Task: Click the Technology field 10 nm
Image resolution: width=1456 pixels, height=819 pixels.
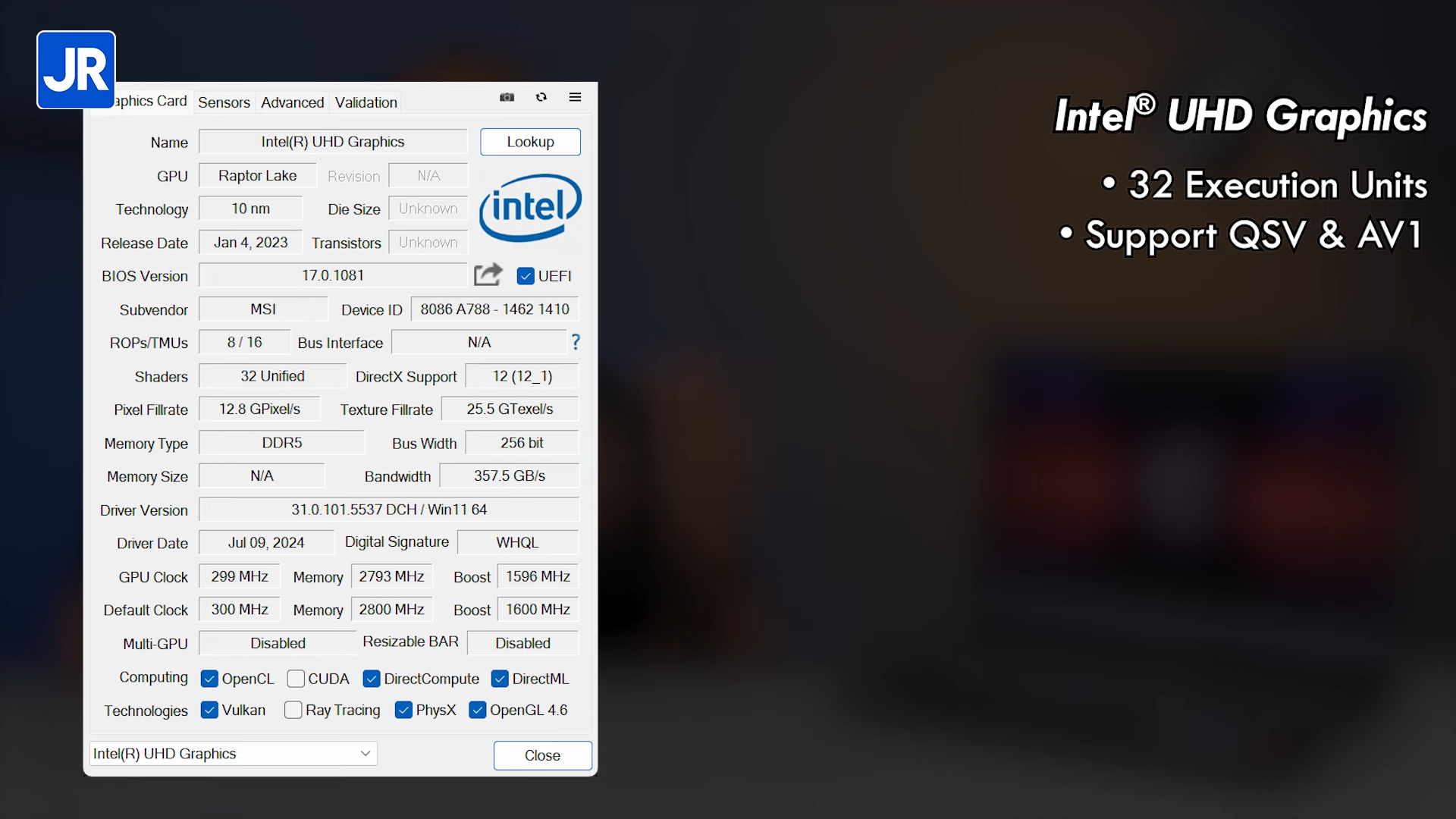Action: [250, 209]
